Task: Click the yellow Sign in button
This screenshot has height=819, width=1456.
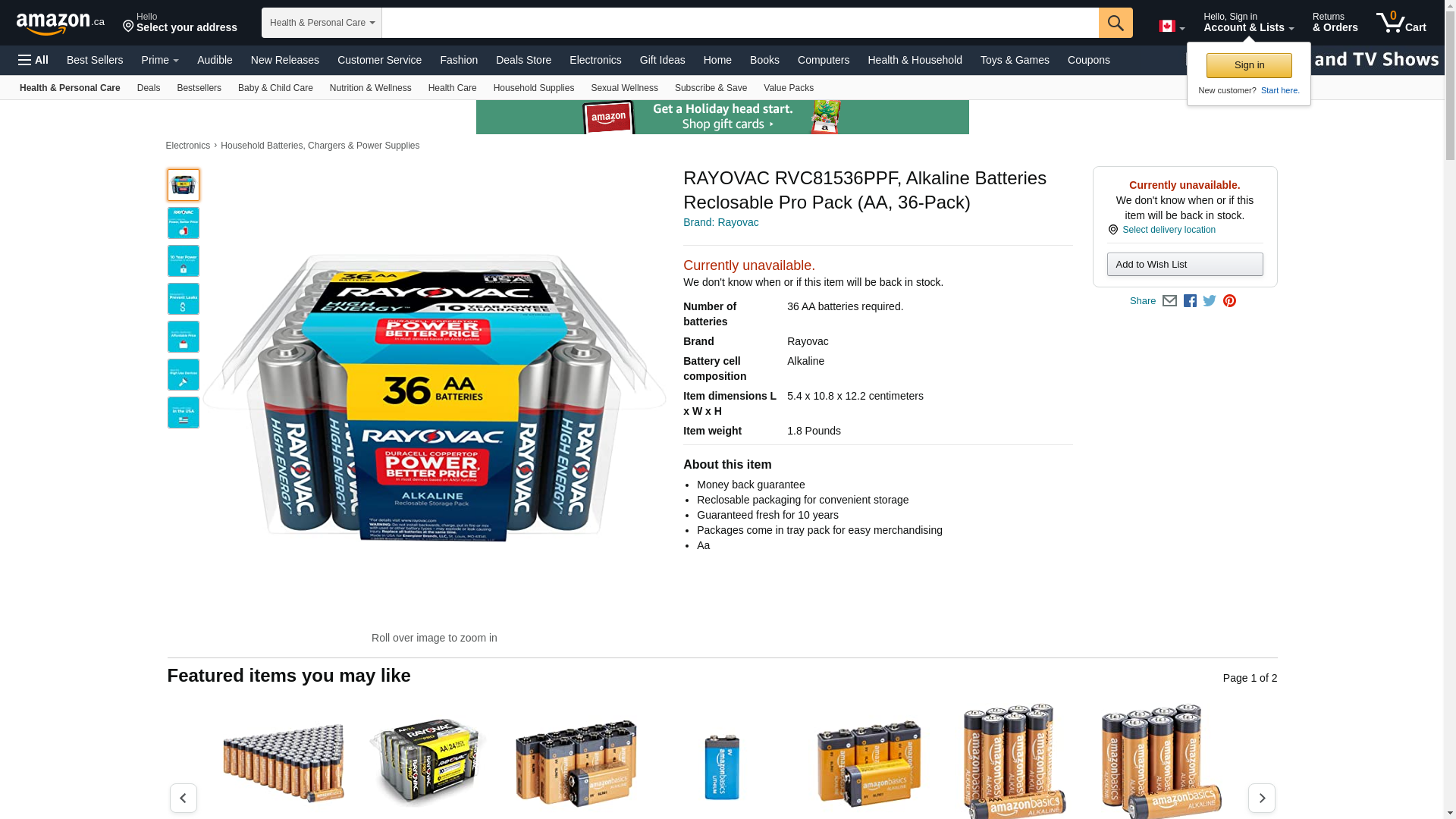Action: [x=1249, y=65]
